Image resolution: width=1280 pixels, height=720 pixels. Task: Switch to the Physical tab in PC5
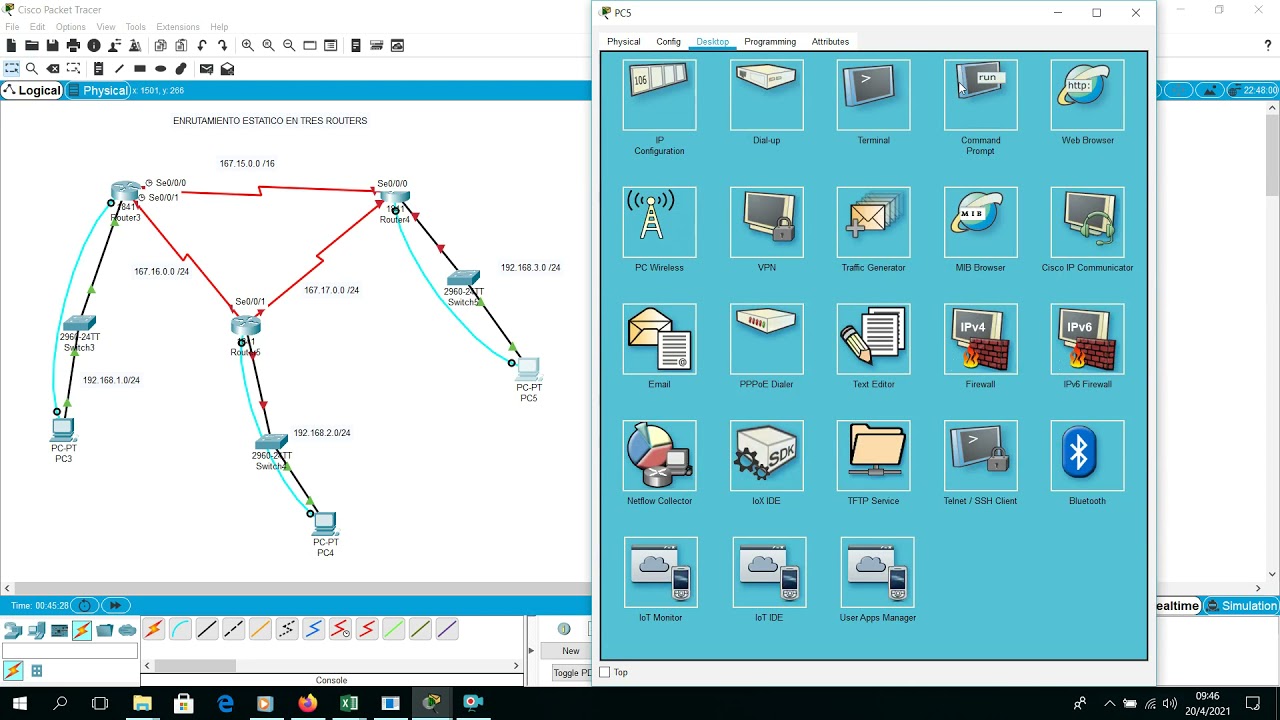pos(623,42)
